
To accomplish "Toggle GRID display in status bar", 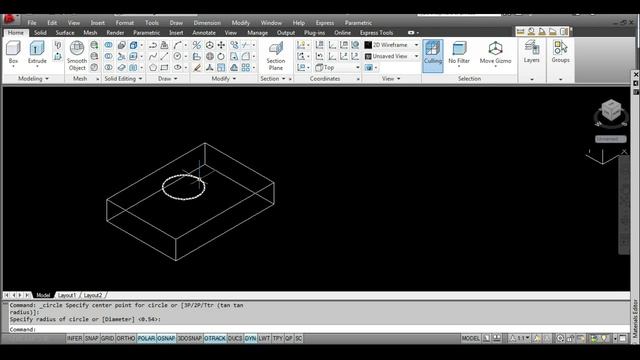I will (107, 338).
